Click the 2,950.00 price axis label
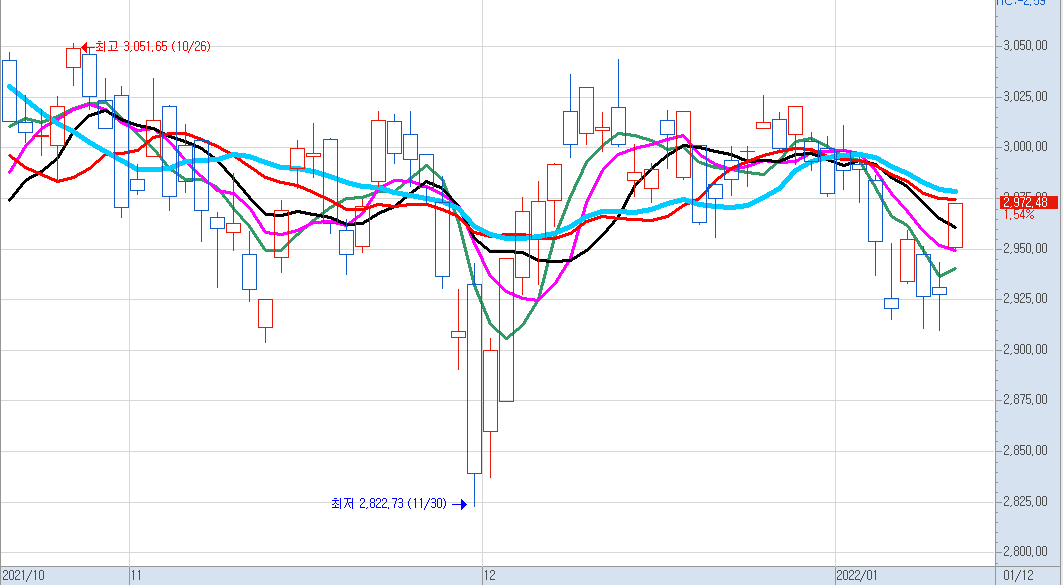This screenshot has height=585, width=1063. 1026,249
